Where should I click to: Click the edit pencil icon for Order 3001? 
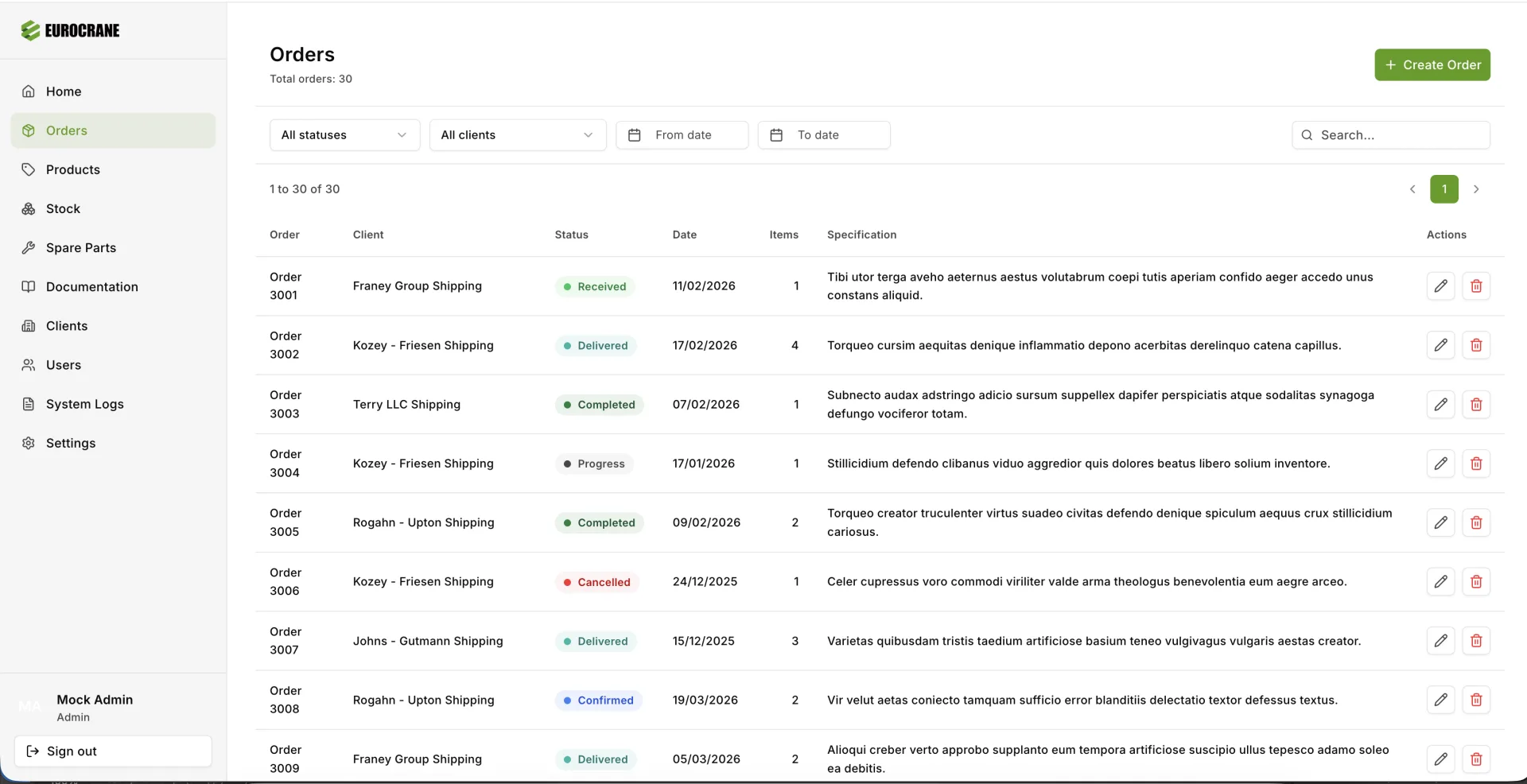click(1440, 286)
